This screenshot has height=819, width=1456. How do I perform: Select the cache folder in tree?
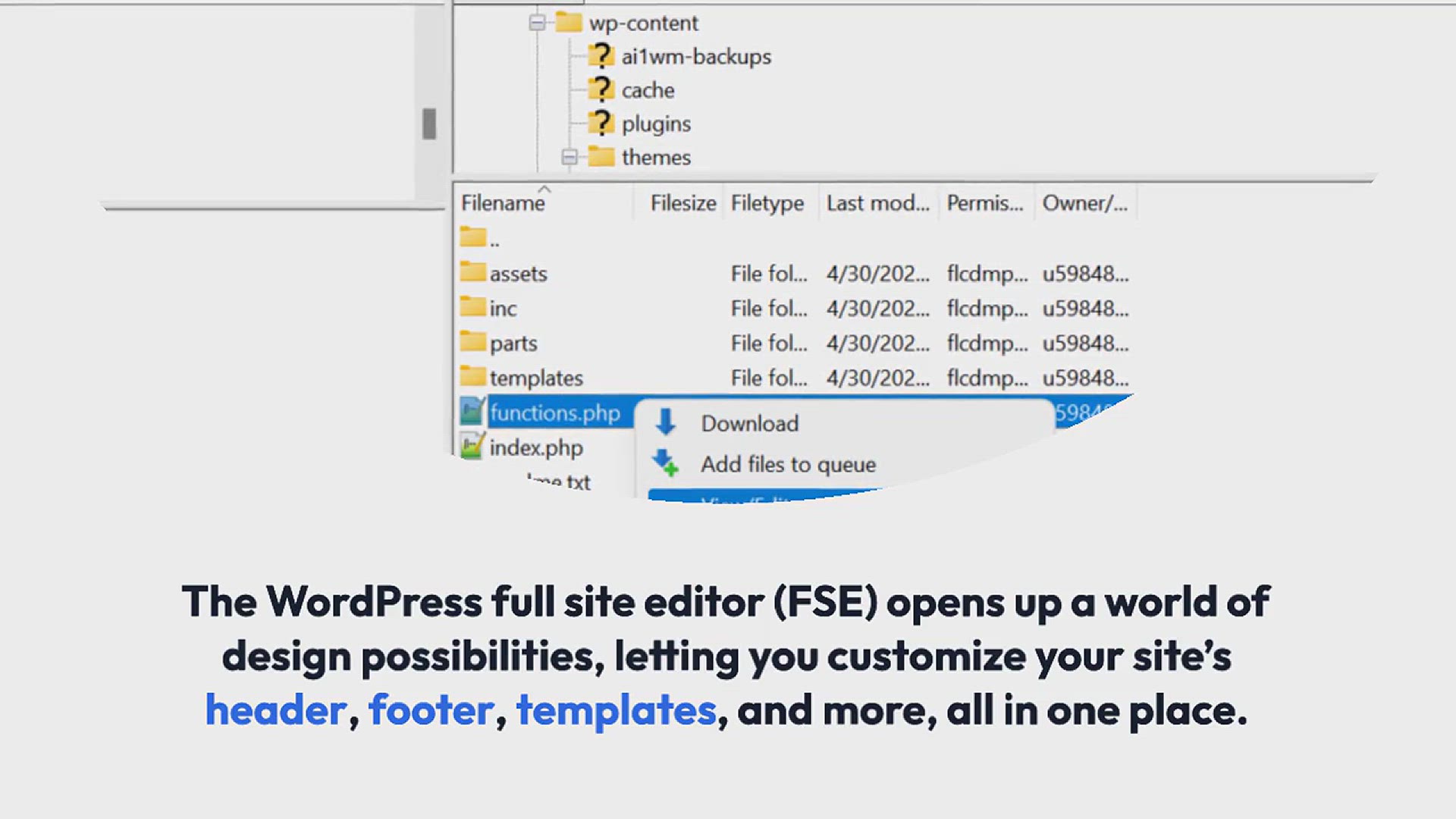pos(648,90)
